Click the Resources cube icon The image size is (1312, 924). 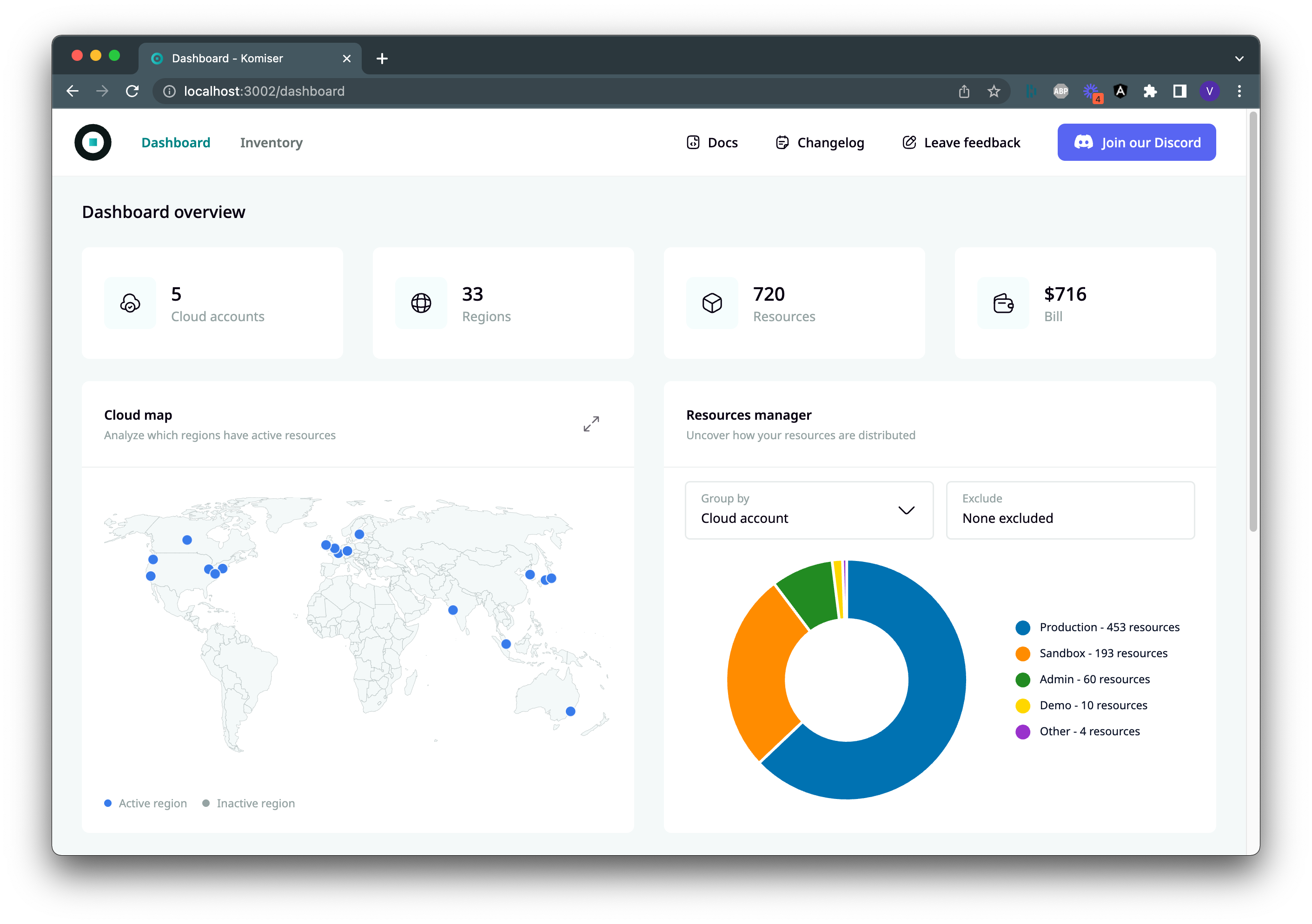(712, 303)
